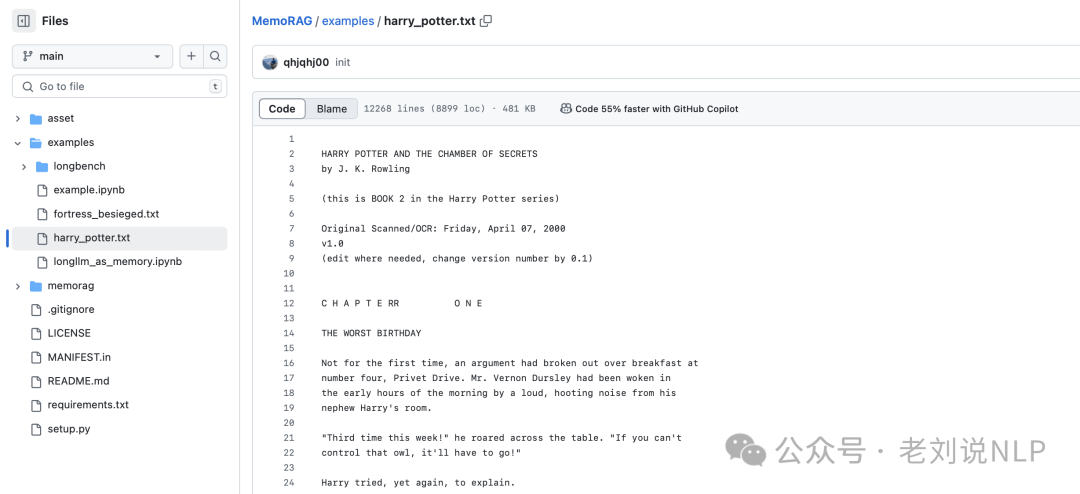Open the LICENSE file
The image size is (1080, 494).
click(69, 333)
